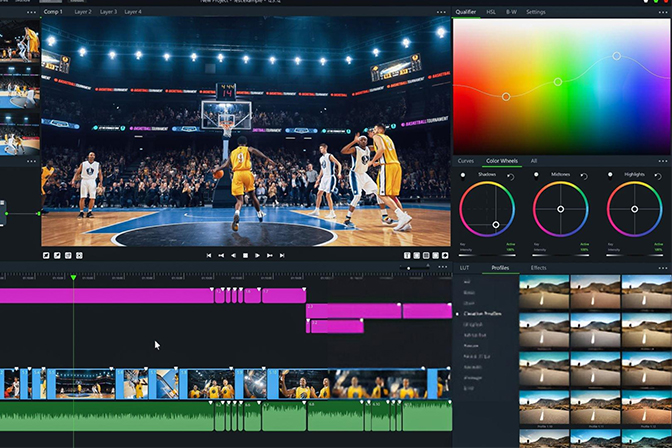Adjust the Shadows intensity slider

point(487,255)
